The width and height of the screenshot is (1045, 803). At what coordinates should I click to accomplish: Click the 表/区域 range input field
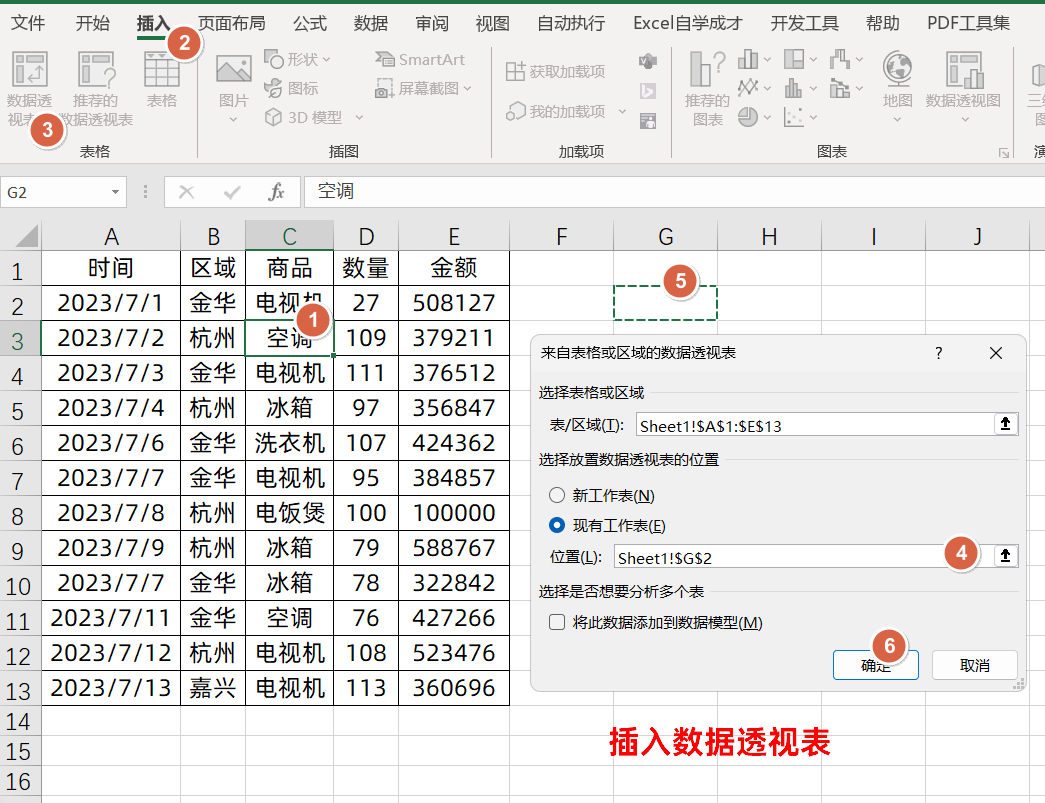pos(814,424)
